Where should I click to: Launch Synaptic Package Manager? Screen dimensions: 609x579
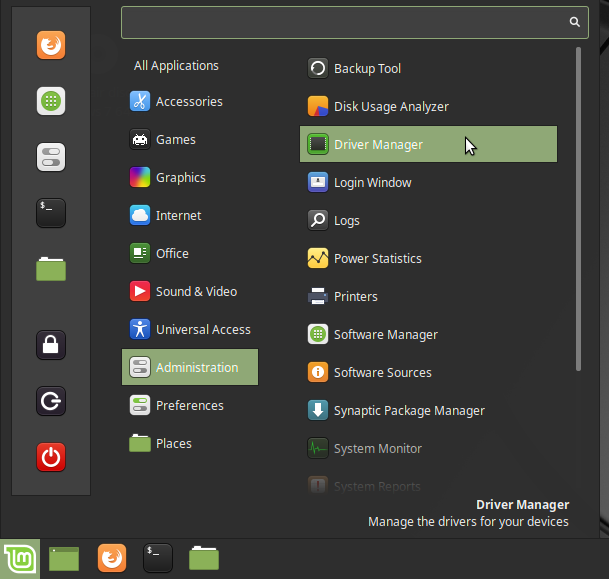pyautogui.click(x=428, y=411)
